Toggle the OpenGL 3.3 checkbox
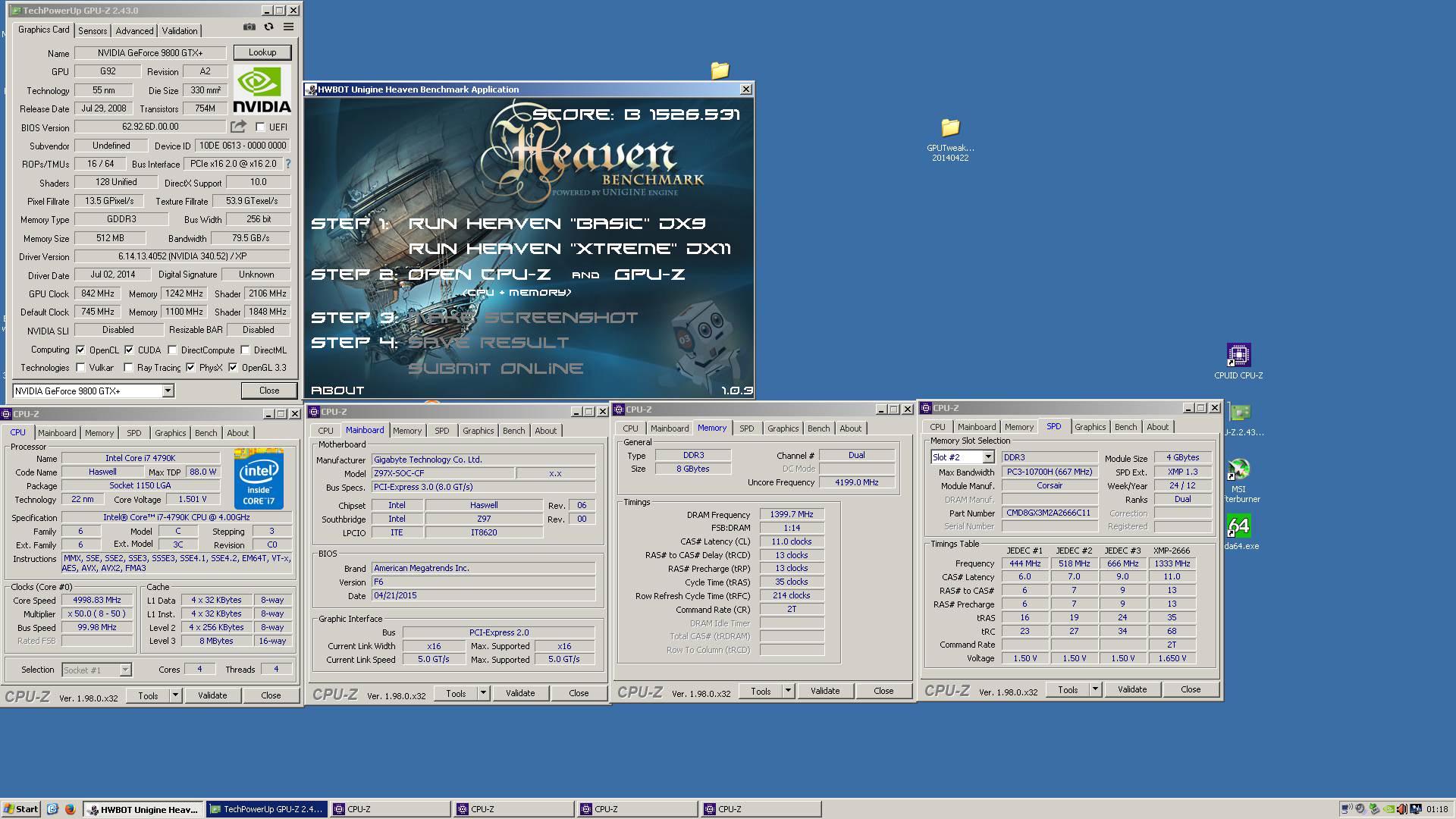 pyautogui.click(x=233, y=368)
